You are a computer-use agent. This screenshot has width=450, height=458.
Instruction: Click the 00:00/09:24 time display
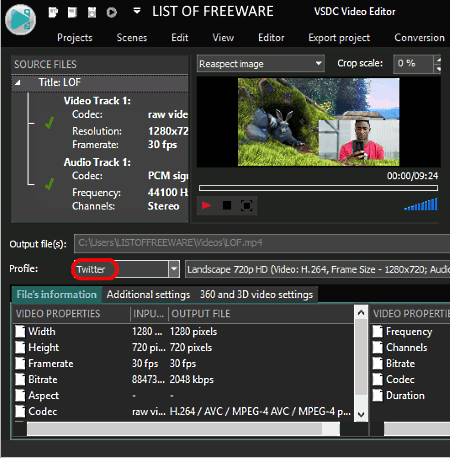click(x=412, y=176)
